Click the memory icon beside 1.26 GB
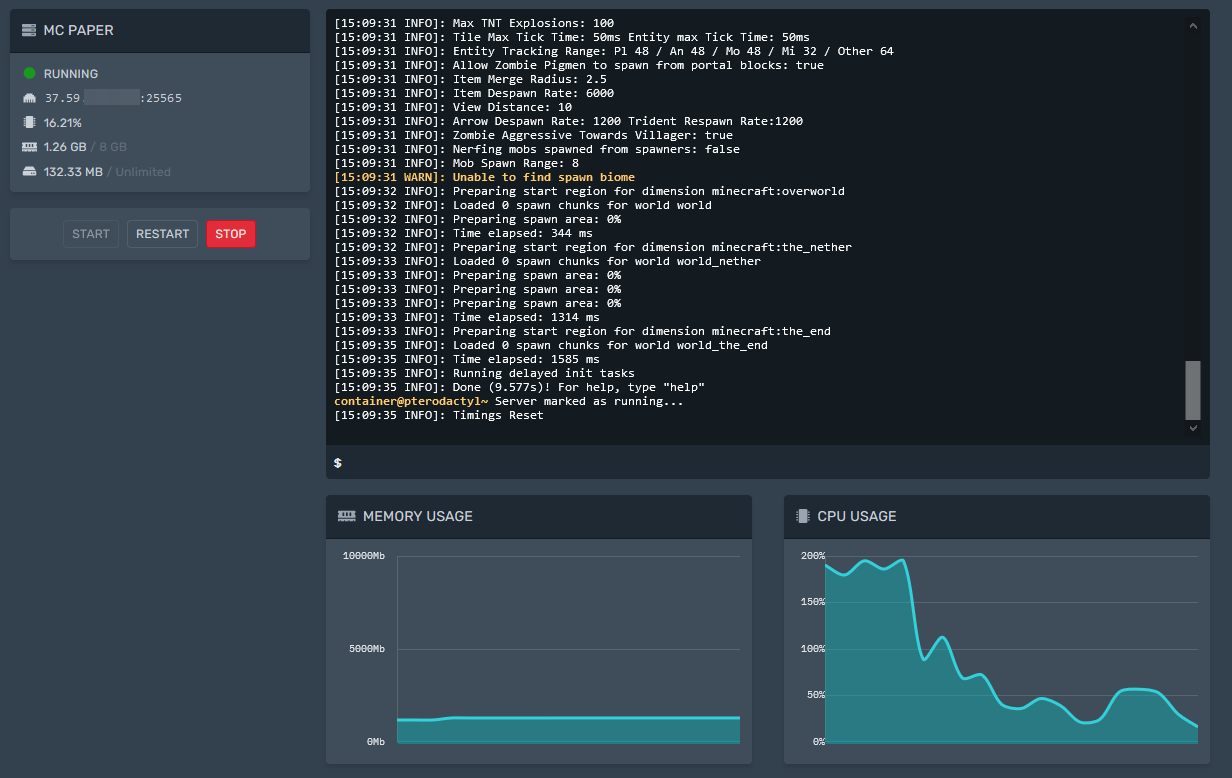Screen dimensions: 1232x778 (x=29, y=147)
